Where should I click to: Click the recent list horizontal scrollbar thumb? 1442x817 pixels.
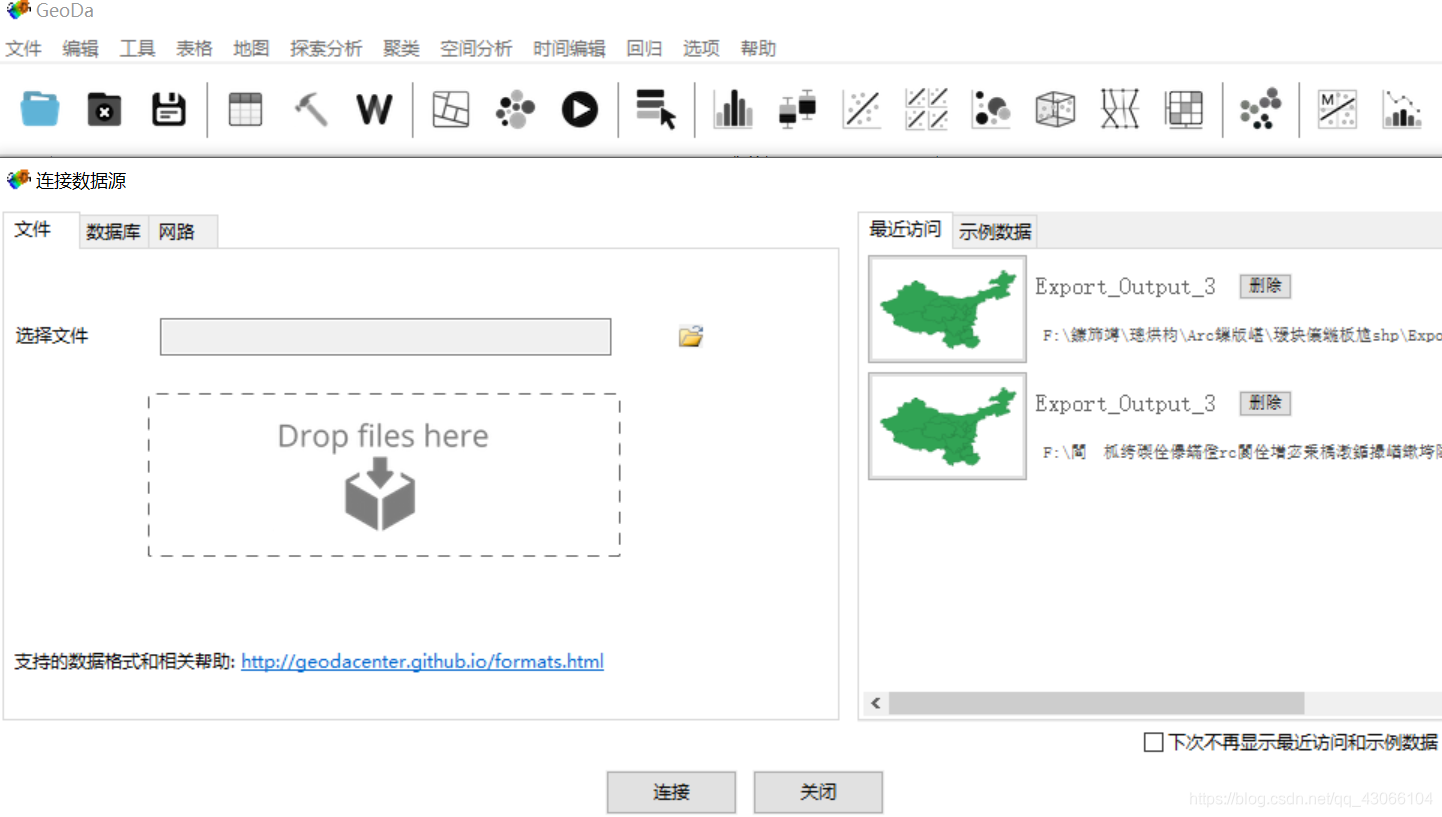[1096, 704]
